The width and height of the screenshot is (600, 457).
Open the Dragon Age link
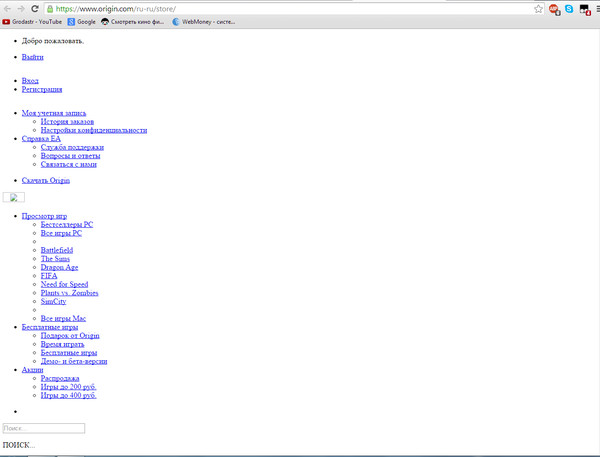[59, 268]
